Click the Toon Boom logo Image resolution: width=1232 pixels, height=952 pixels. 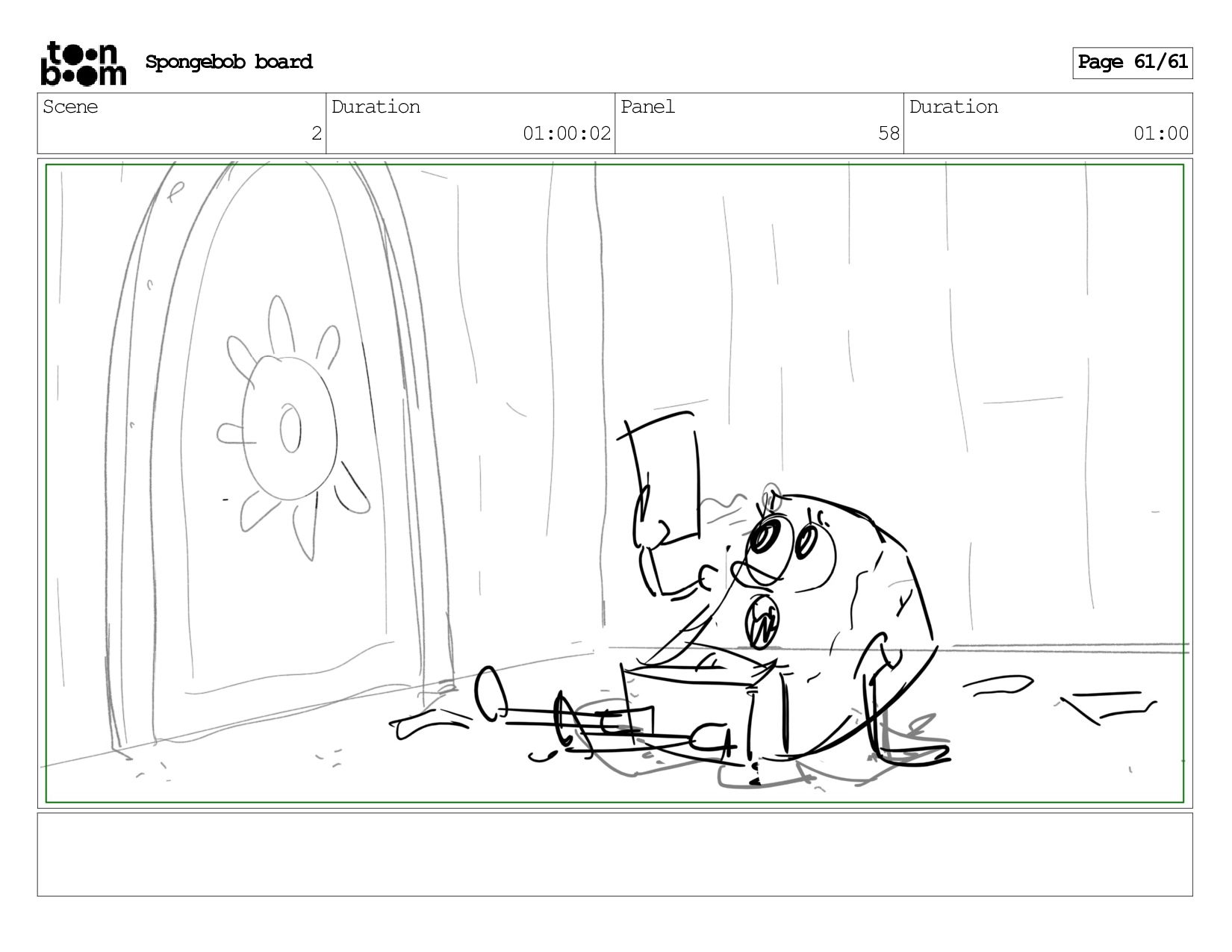[x=83, y=63]
